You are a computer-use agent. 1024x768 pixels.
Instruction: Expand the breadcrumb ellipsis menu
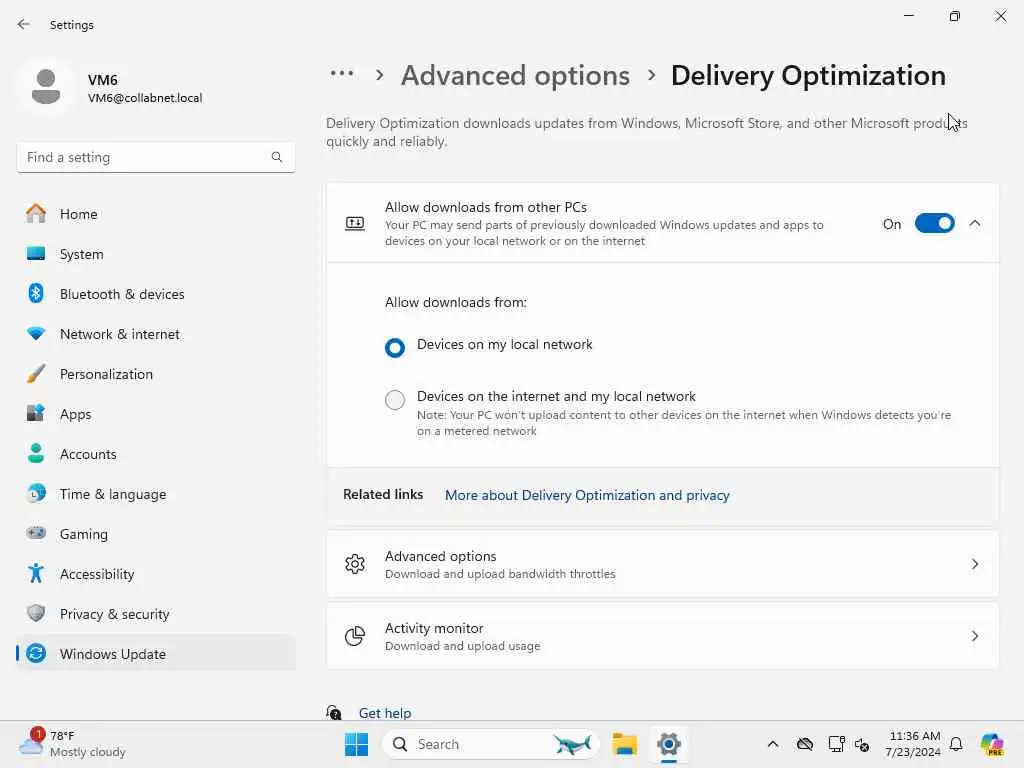click(x=342, y=74)
